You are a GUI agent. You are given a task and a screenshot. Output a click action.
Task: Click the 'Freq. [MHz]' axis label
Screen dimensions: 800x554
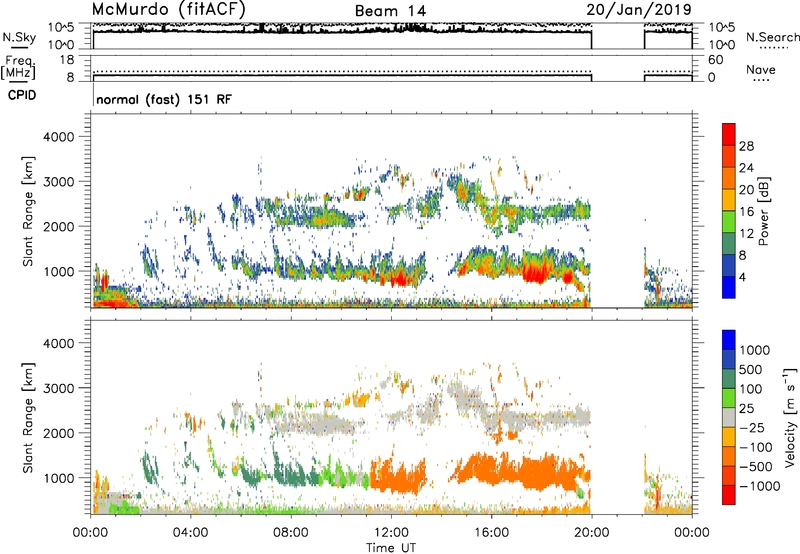[18, 67]
